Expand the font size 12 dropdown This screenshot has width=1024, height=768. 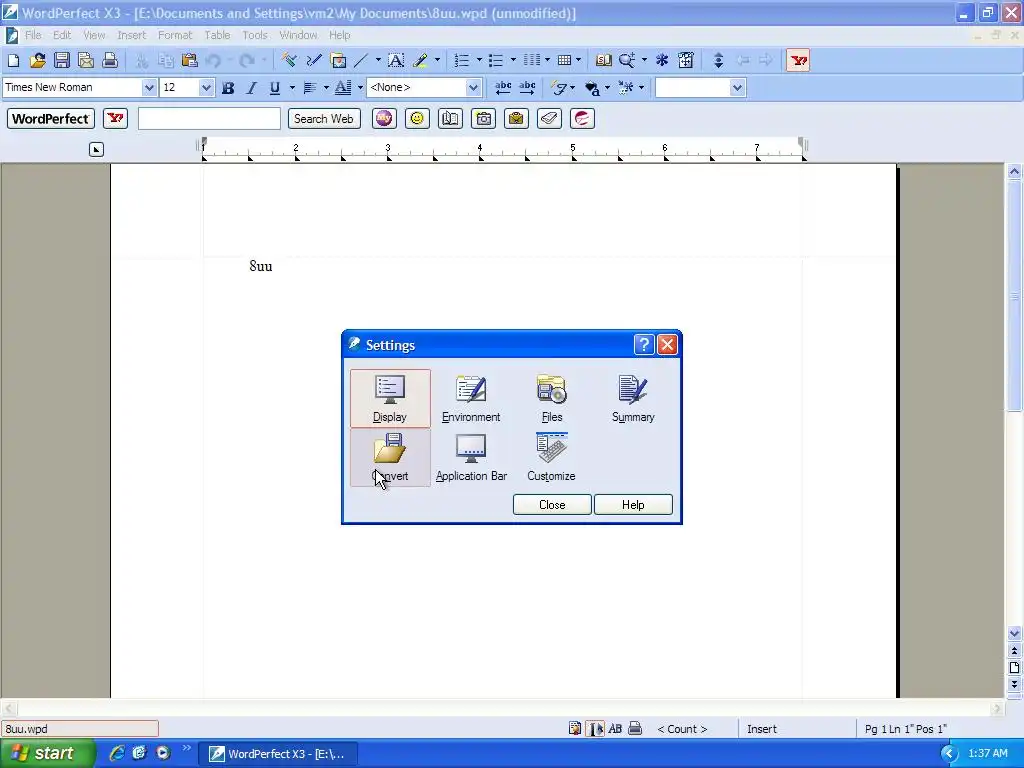point(206,88)
